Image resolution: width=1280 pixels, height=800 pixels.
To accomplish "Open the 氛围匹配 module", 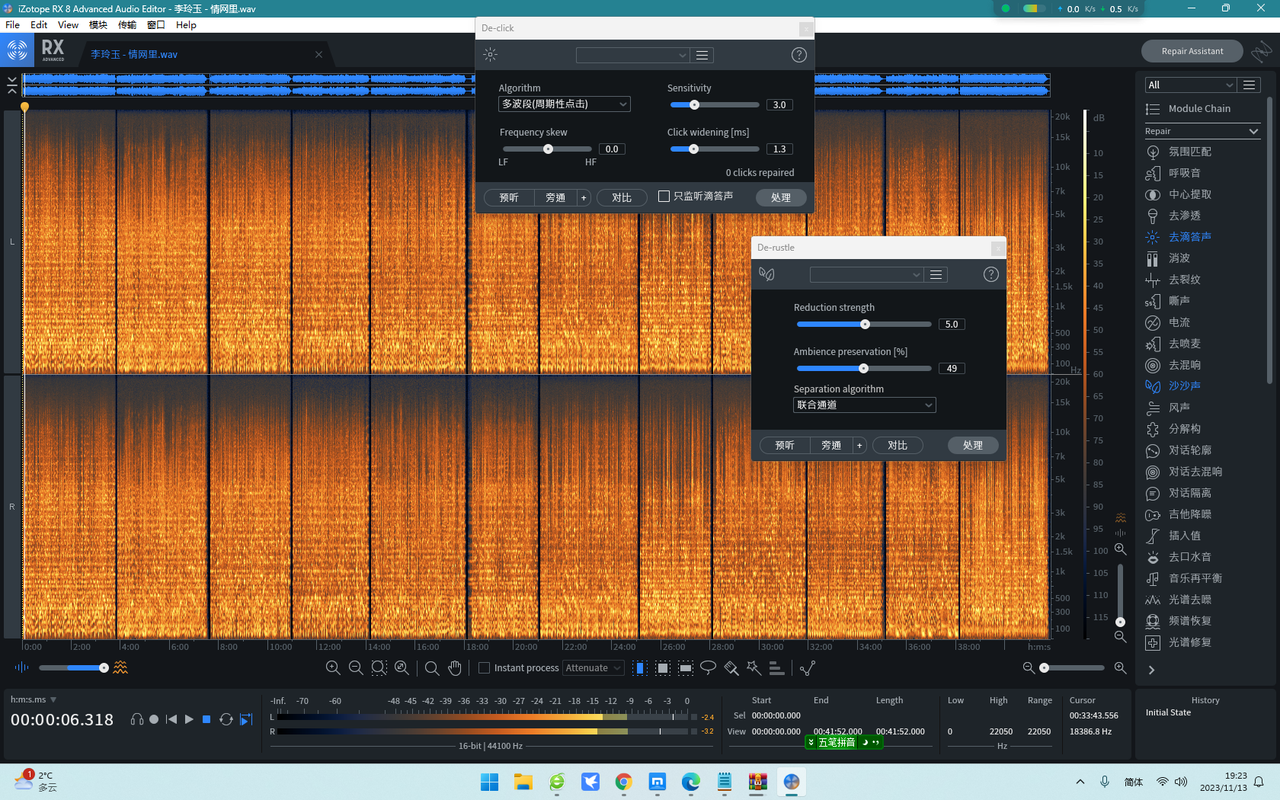I will (1190, 152).
